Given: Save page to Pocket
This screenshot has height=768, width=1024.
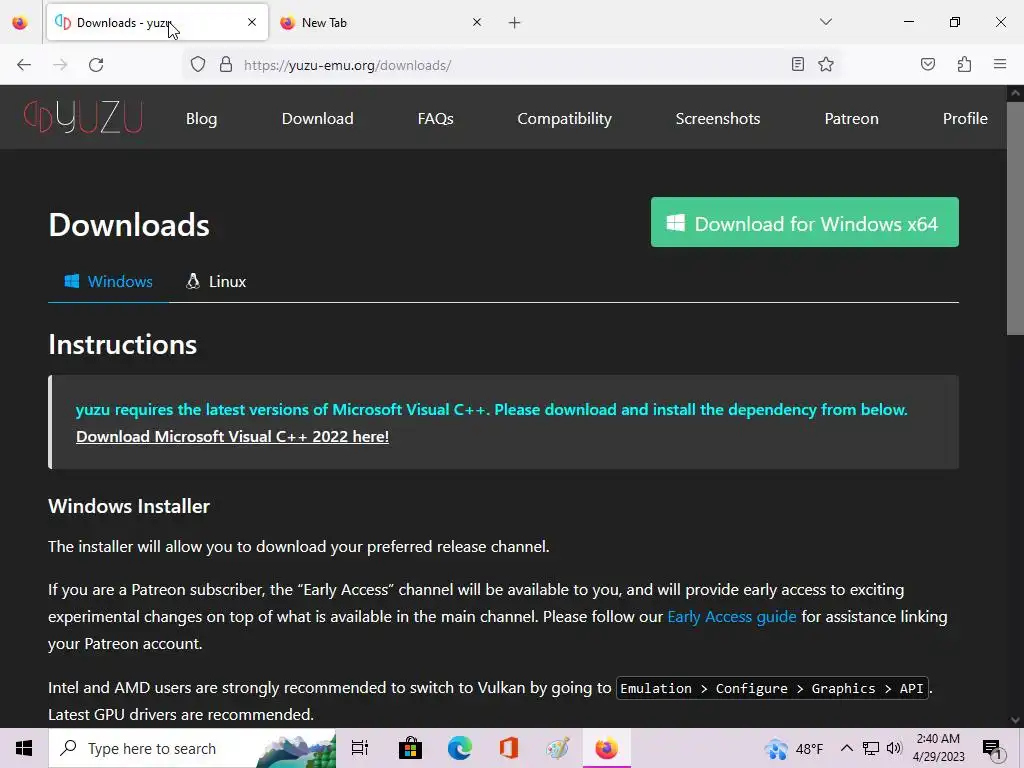Looking at the screenshot, I should 928,64.
